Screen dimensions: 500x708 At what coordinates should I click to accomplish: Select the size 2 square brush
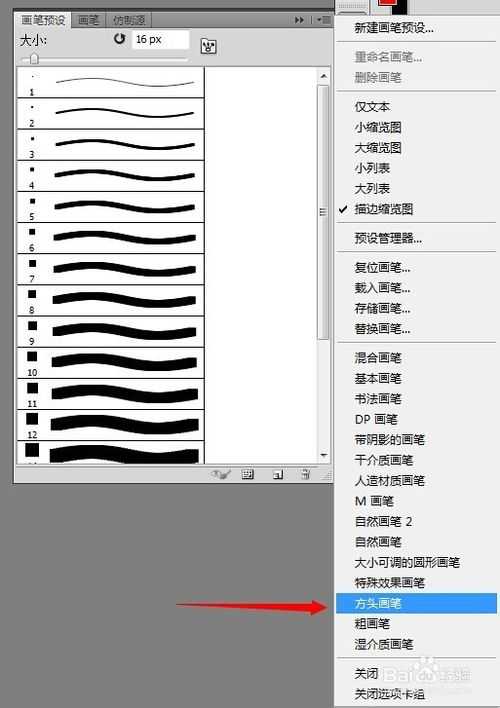[x=110, y=113]
